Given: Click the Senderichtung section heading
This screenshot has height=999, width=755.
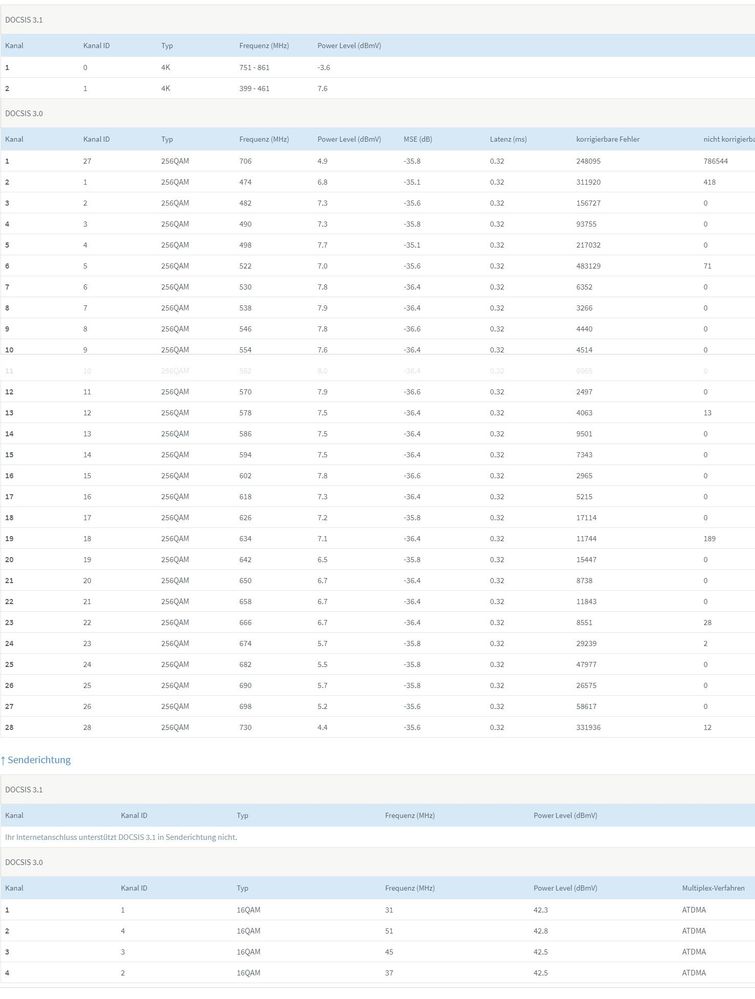Looking at the screenshot, I should (36, 759).
